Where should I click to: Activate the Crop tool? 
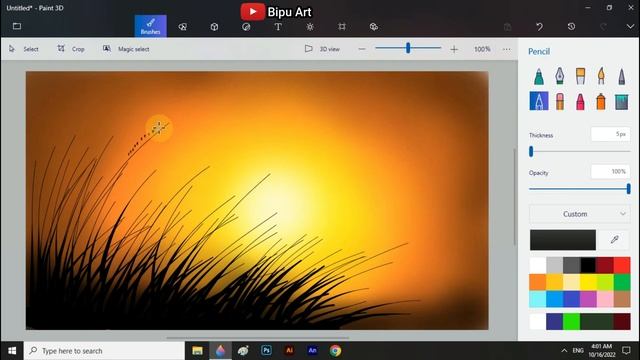click(71, 49)
